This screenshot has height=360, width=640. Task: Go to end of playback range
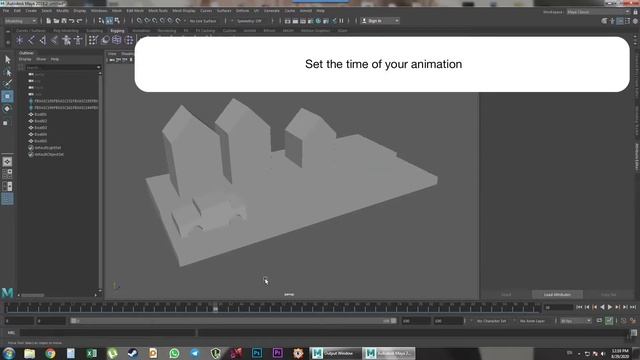pyautogui.click(x=633, y=307)
